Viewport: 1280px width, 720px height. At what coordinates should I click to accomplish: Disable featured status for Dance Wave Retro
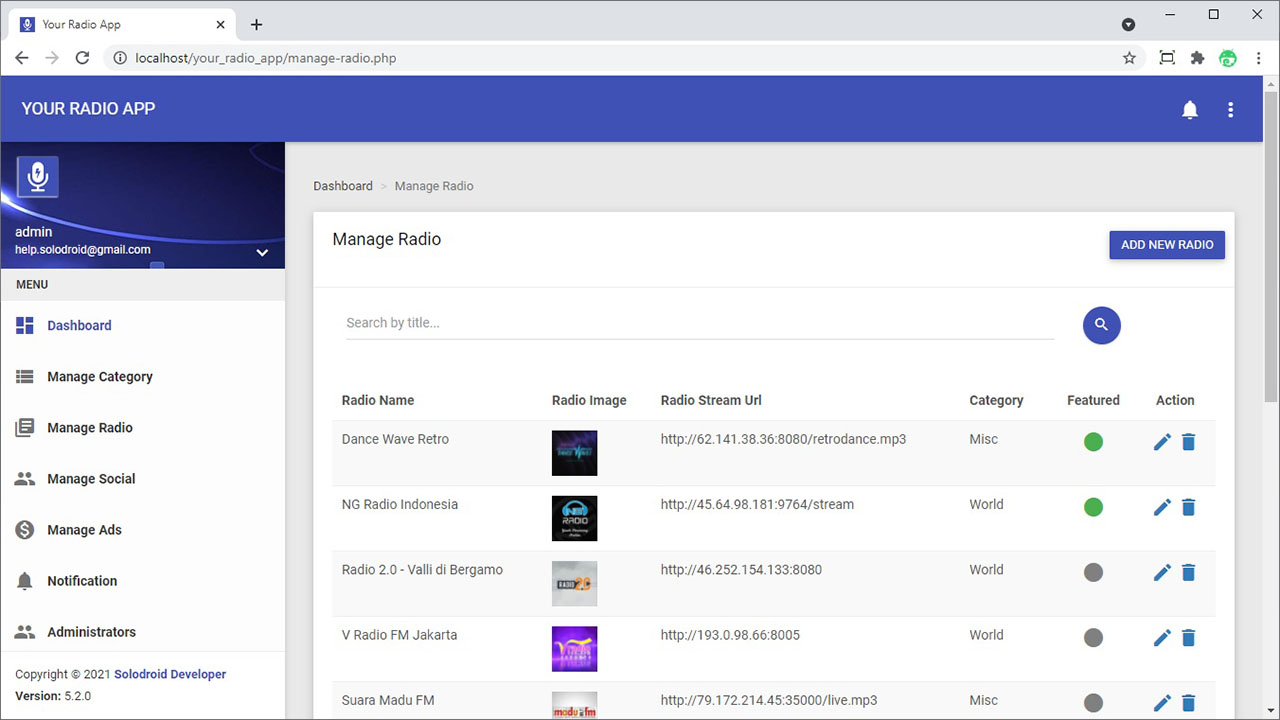pos(1093,441)
